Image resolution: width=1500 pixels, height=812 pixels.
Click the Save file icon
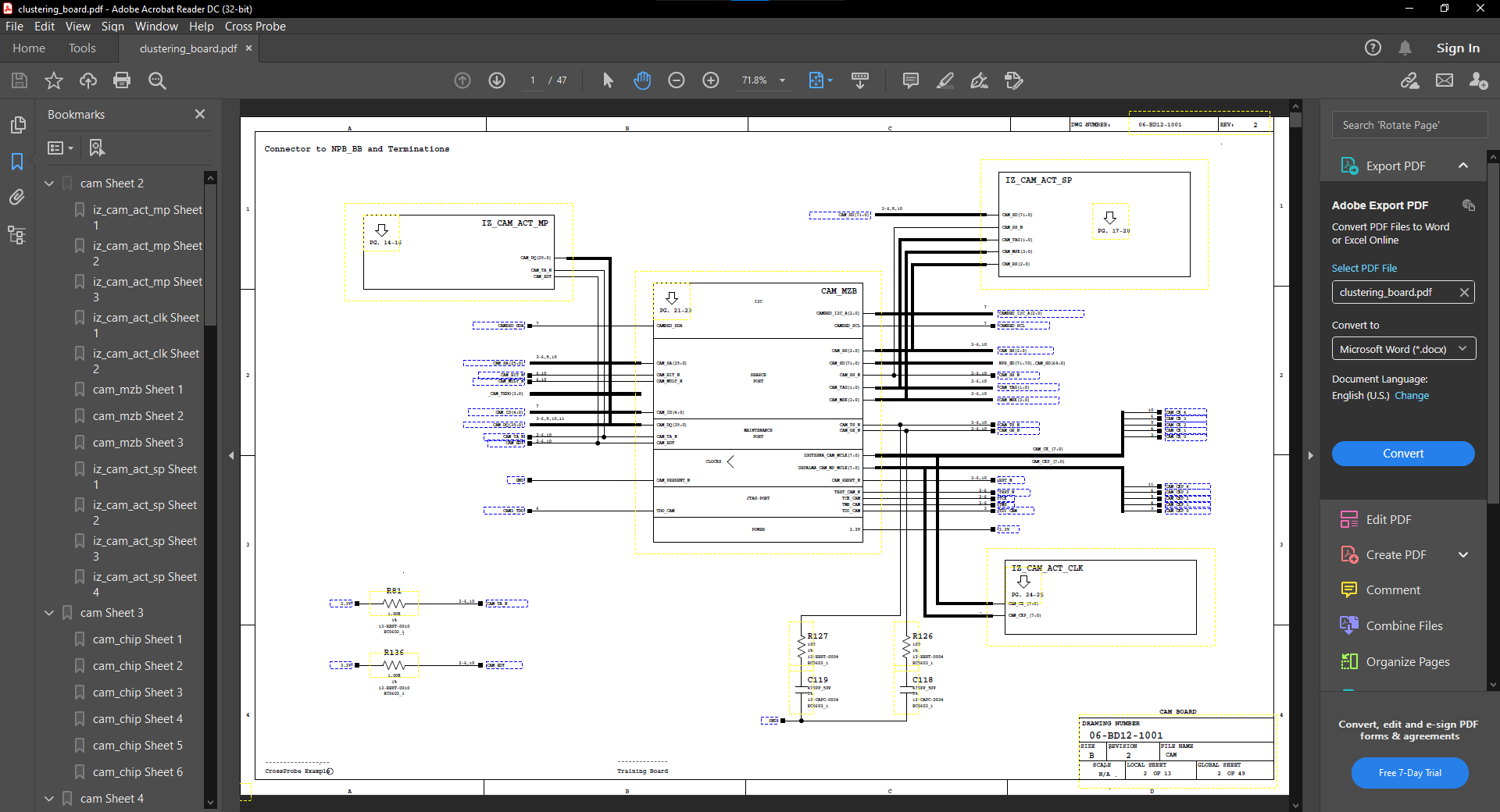(19, 80)
